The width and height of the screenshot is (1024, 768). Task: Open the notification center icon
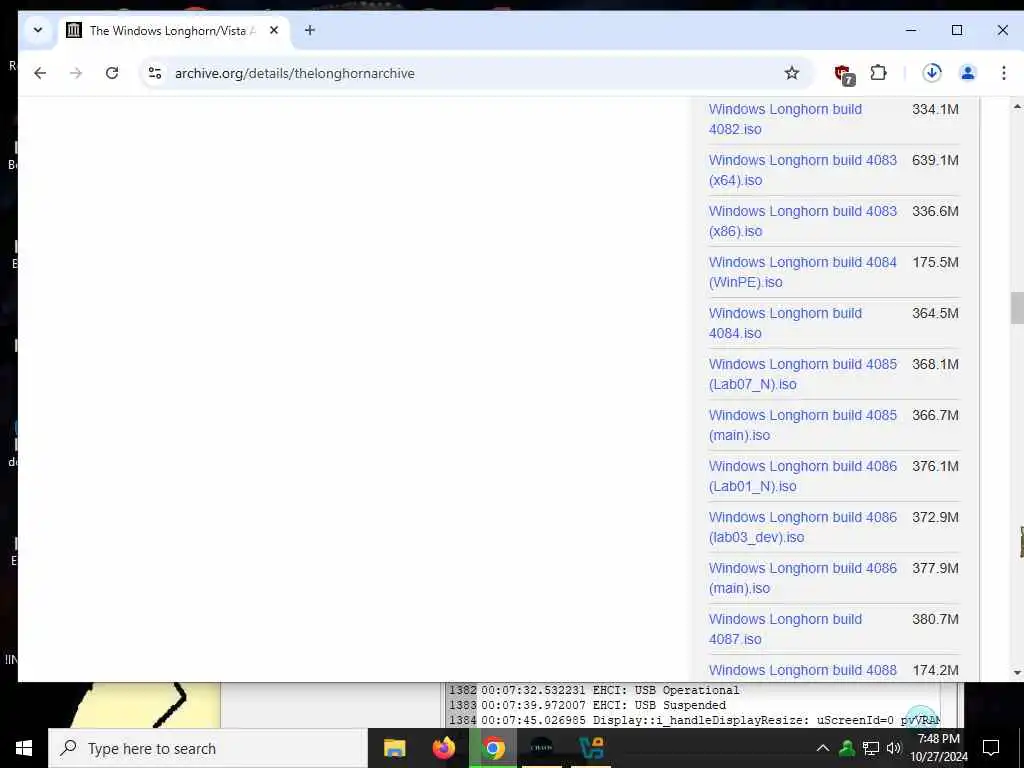tap(991, 748)
